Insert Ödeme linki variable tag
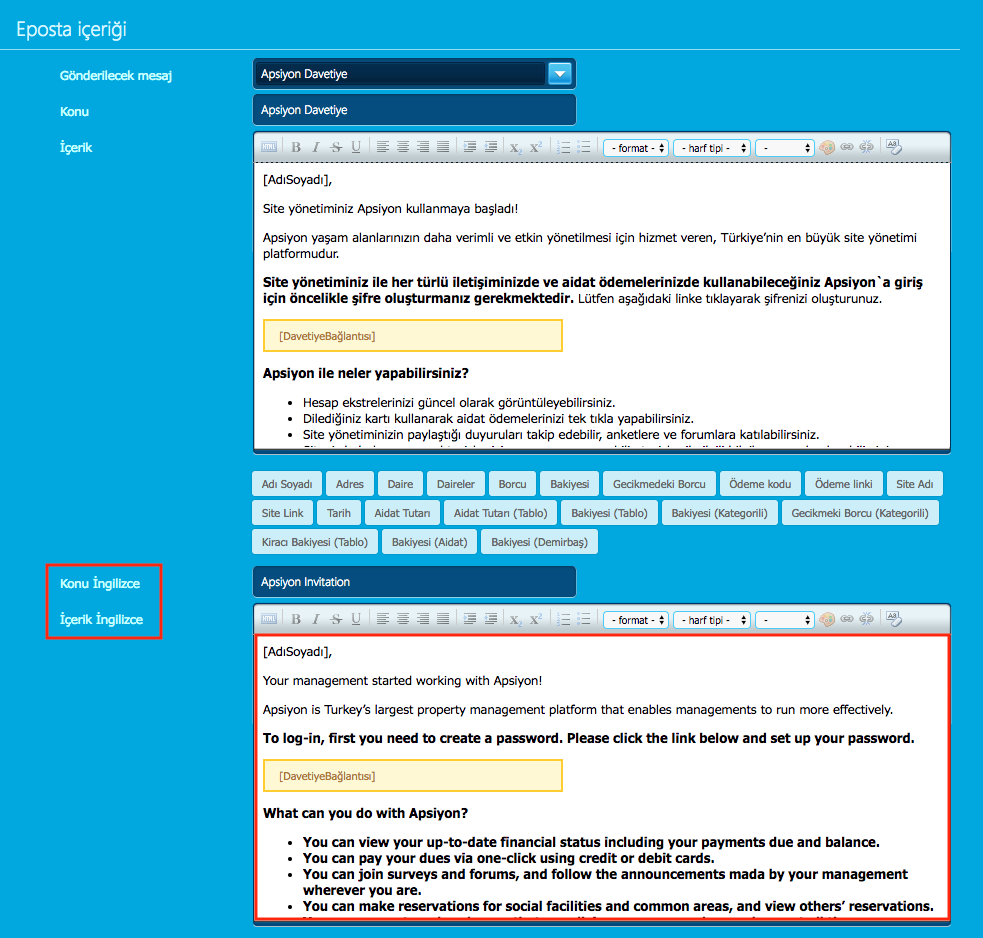 point(844,484)
